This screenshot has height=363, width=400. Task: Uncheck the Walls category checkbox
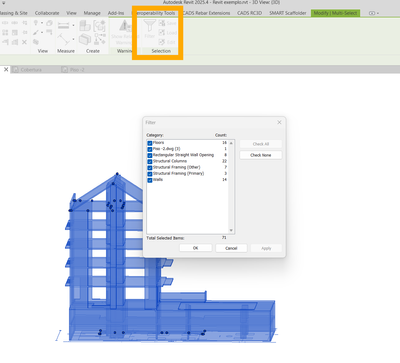click(x=150, y=180)
